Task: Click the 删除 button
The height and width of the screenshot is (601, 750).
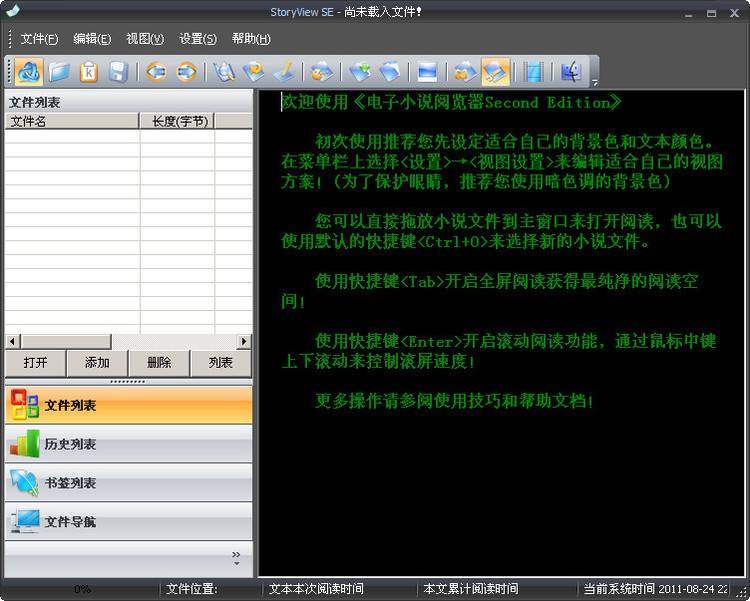Action: (159, 363)
